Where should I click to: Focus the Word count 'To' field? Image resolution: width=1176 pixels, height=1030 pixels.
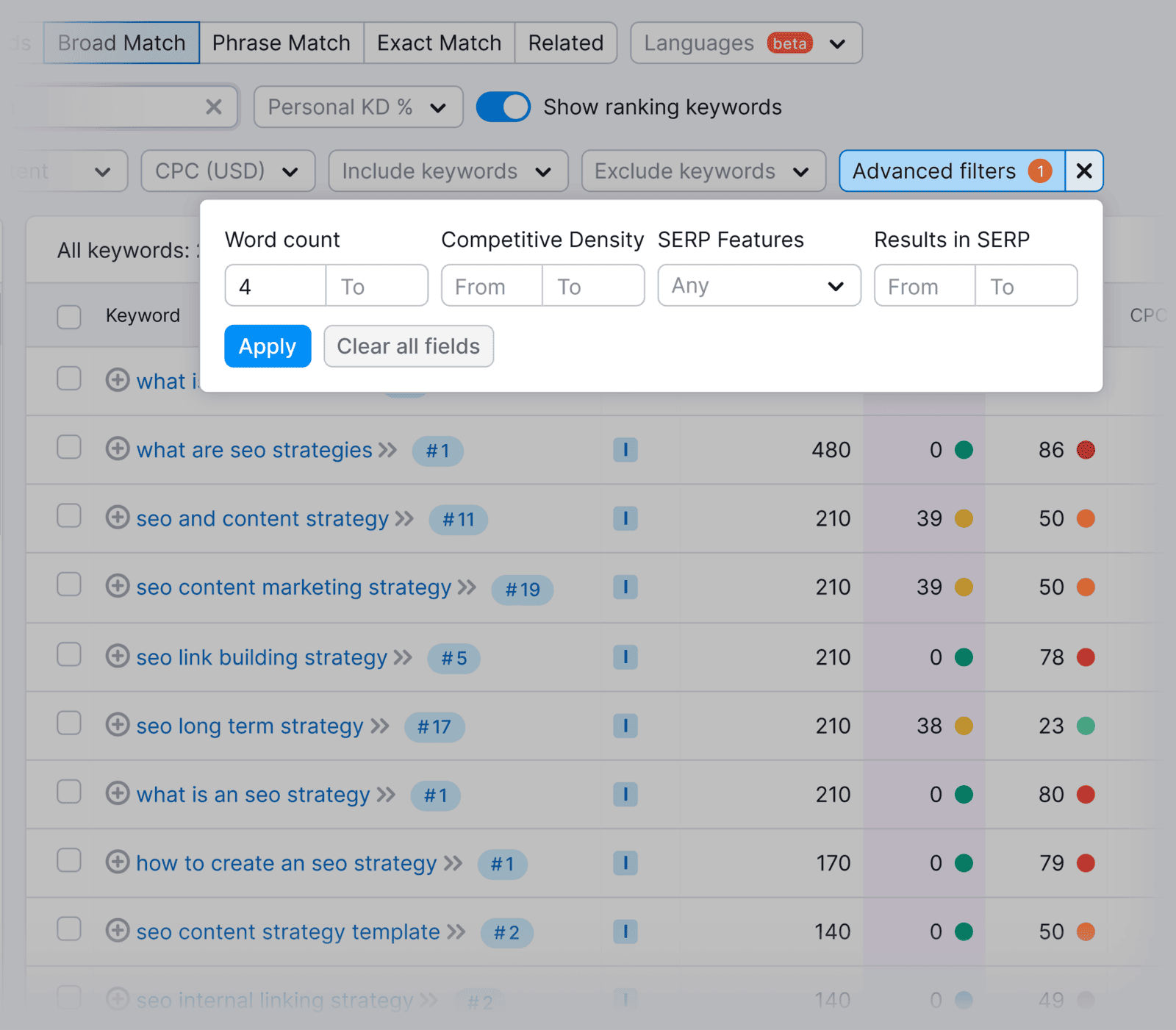pyautogui.click(x=377, y=286)
